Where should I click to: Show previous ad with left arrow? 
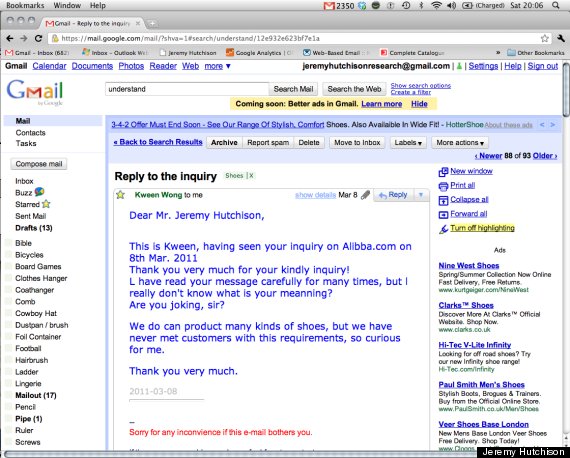click(x=542, y=125)
